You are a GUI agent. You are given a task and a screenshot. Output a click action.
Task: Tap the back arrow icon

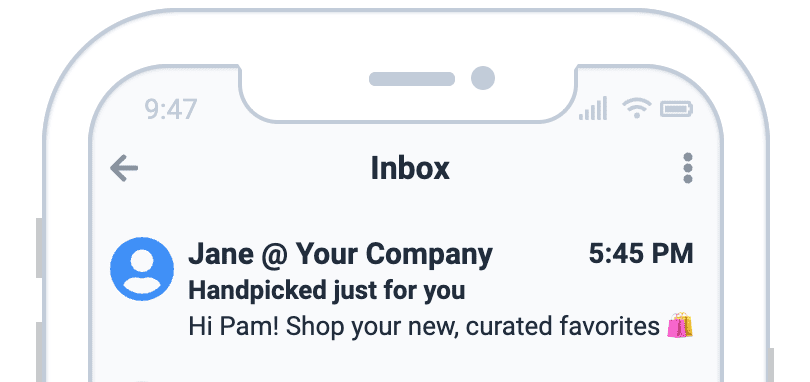click(124, 168)
